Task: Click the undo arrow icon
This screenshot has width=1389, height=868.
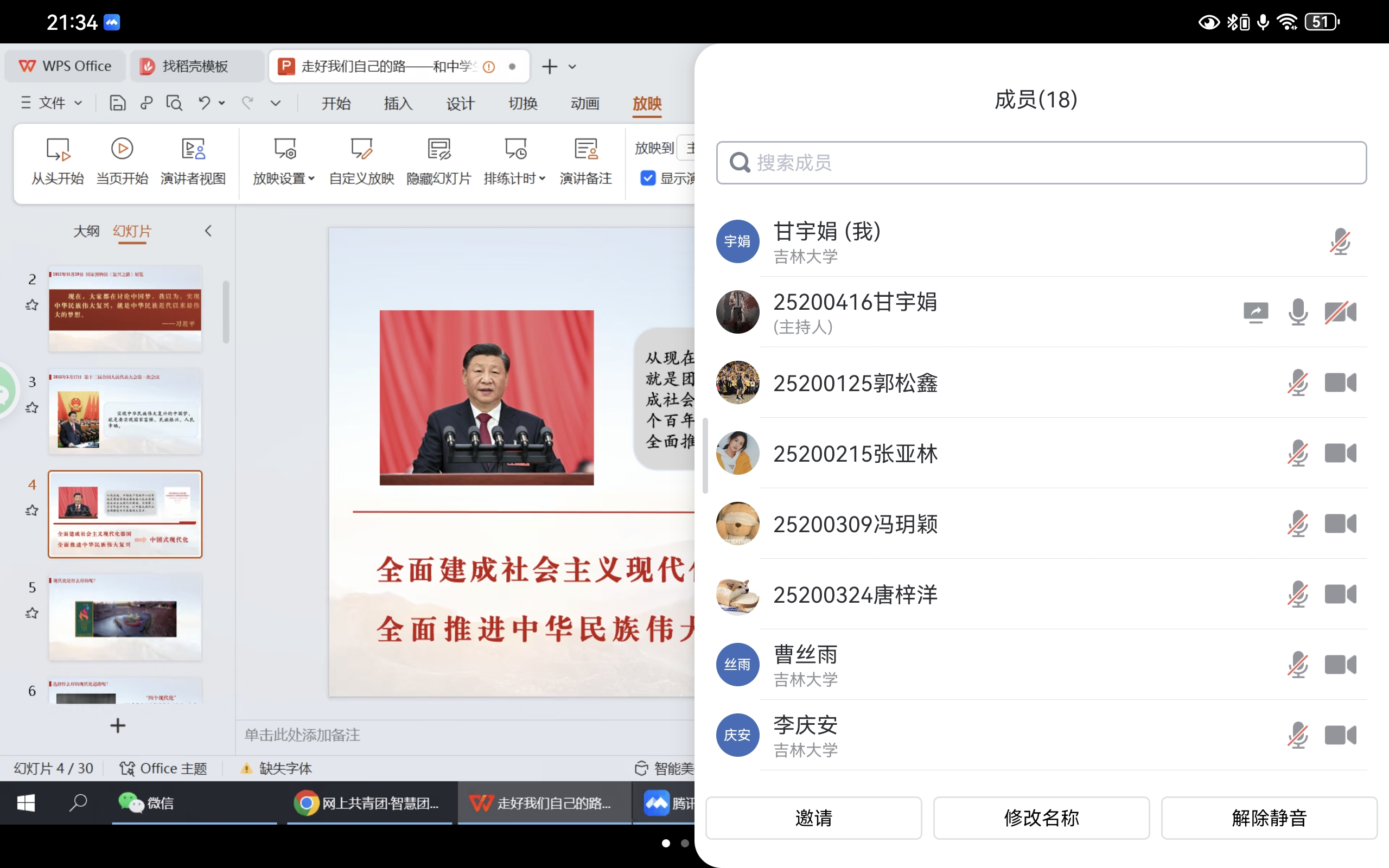Action: [x=205, y=103]
